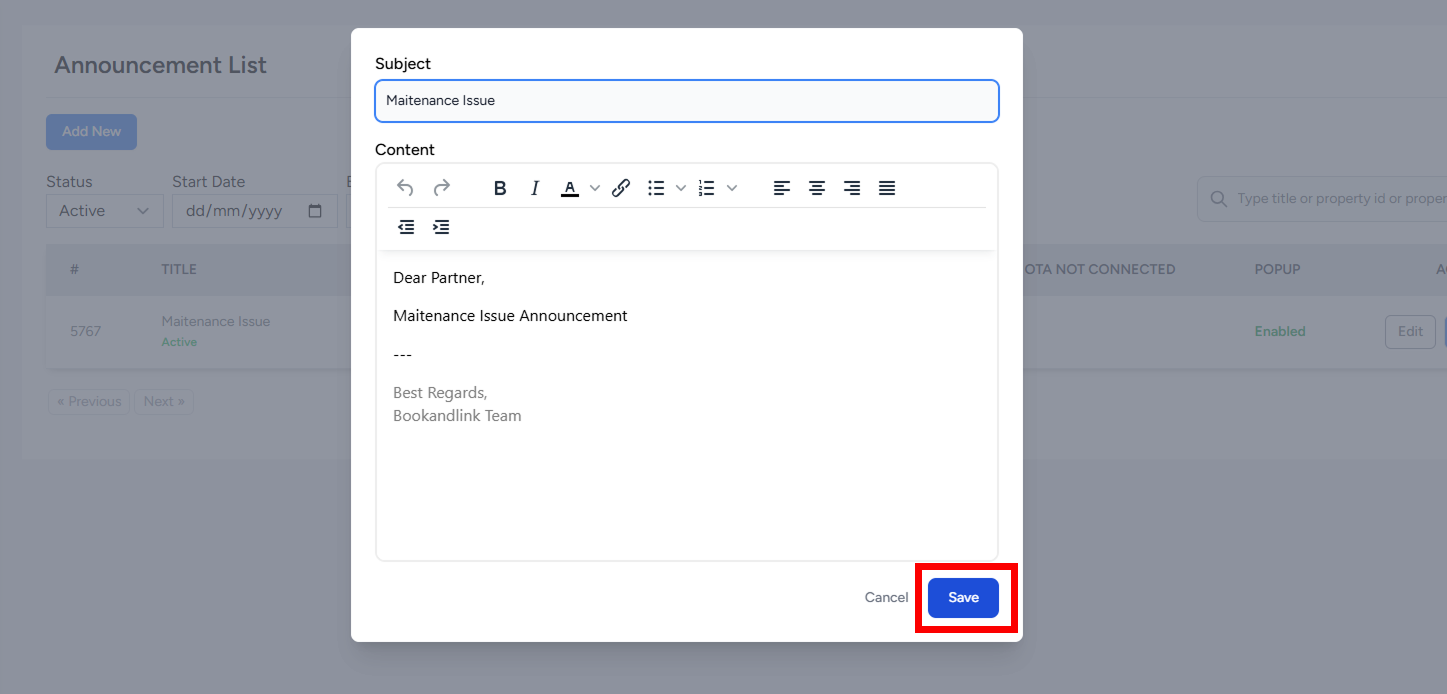Screen dimensions: 1447x694
Task: Insert a link with the chain icon
Action: (621, 188)
